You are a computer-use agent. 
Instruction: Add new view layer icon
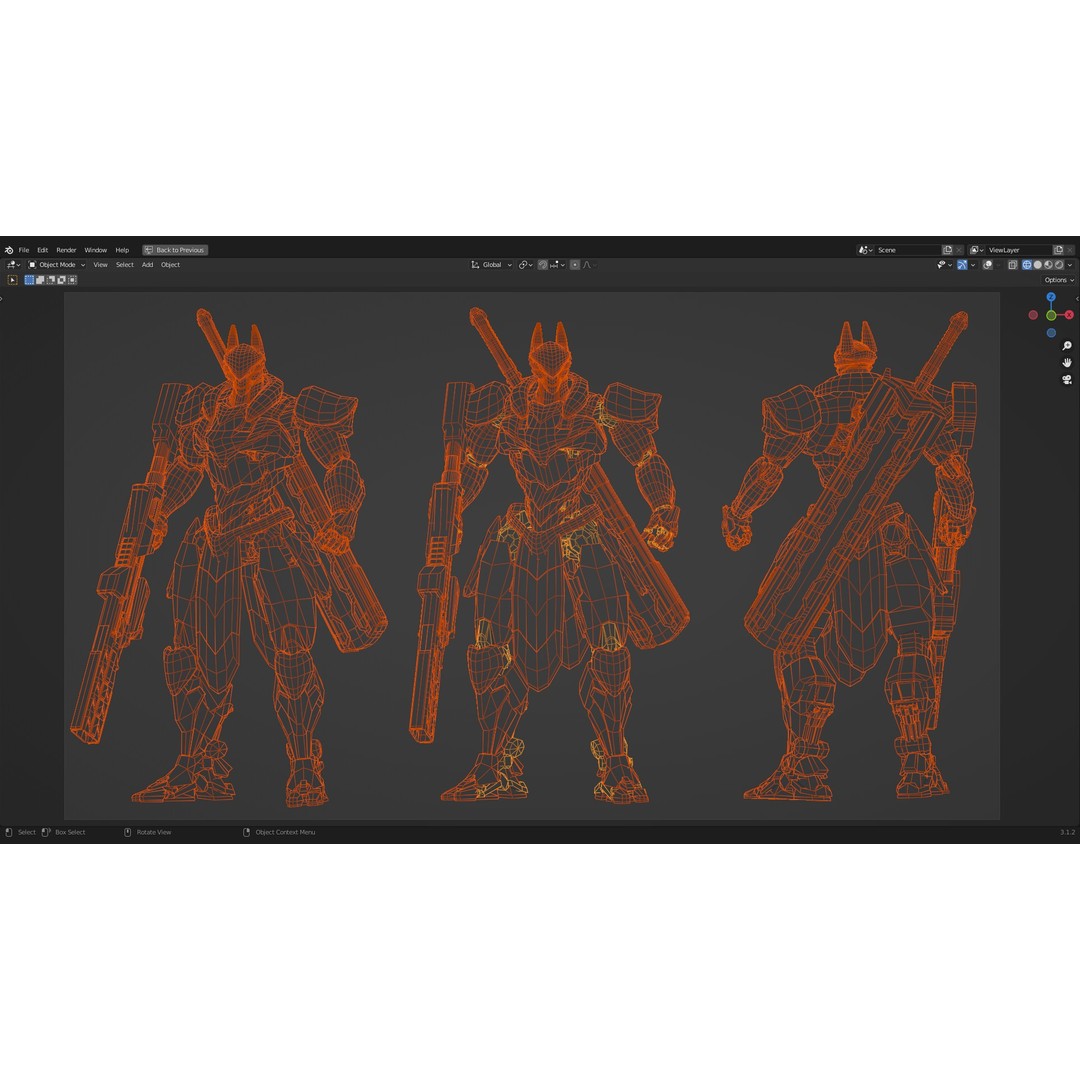tap(1059, 250)
